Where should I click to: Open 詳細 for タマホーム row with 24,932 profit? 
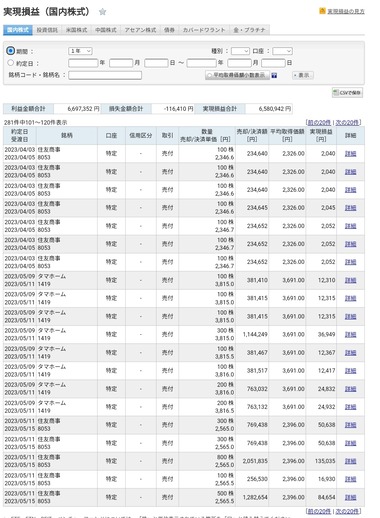point(350,407)
